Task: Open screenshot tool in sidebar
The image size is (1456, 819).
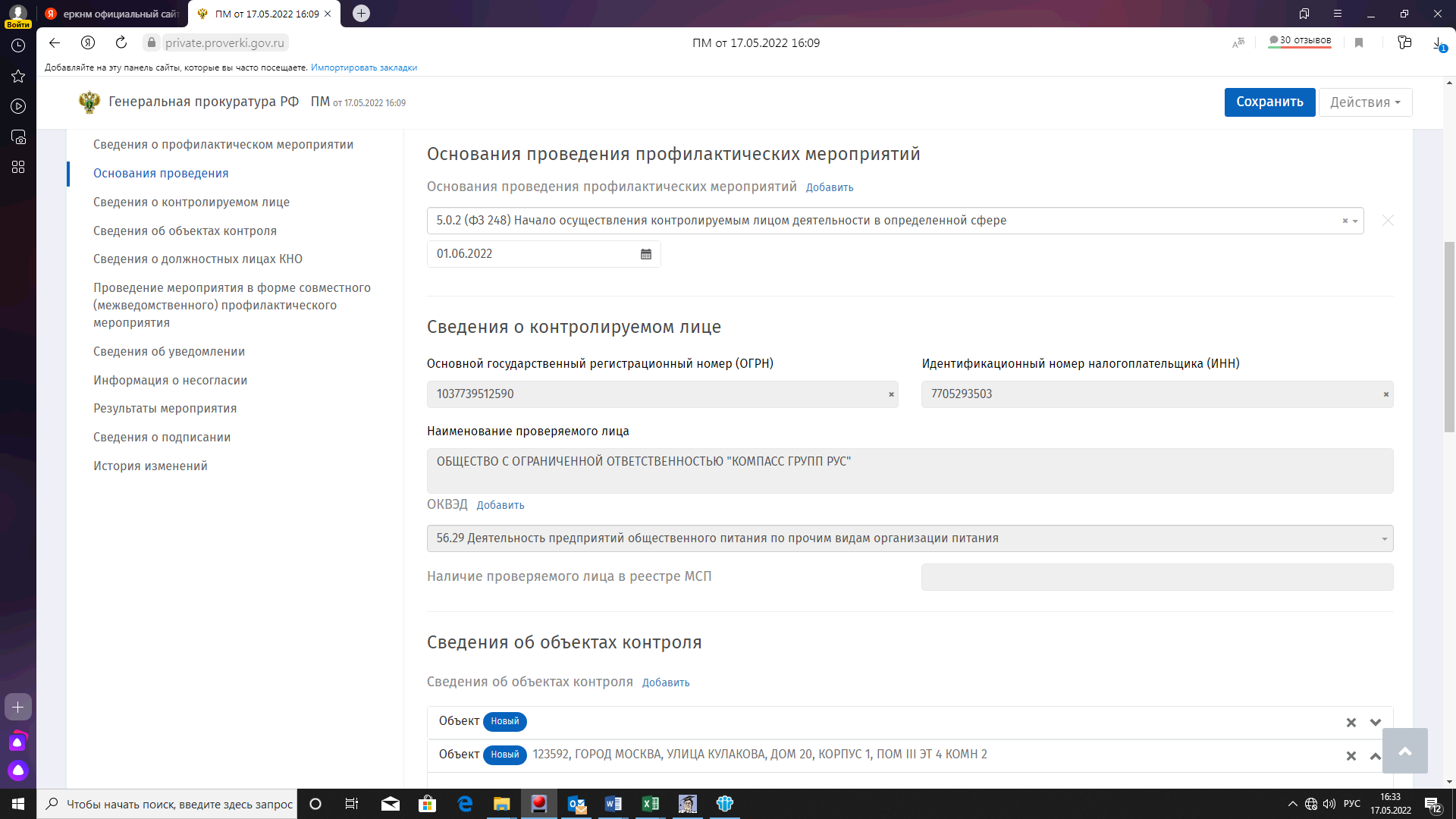Action: tap(18, 136)
